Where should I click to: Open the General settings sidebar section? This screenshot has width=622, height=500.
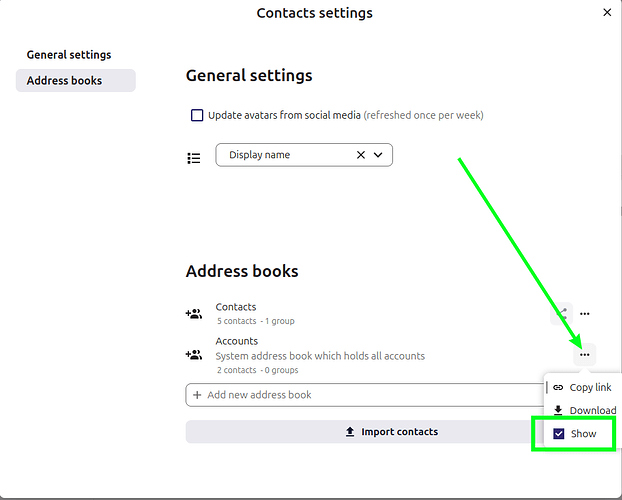tap(69, 55)
